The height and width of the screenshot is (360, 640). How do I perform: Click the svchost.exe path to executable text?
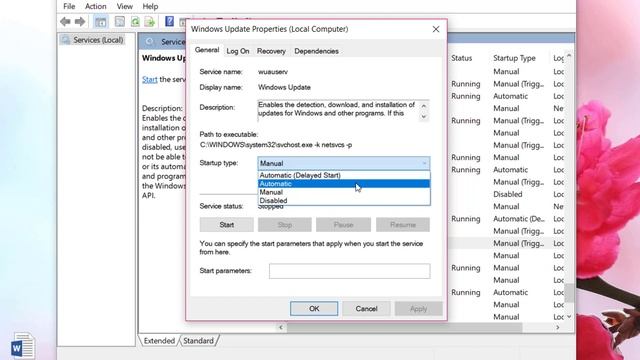click(x=276, y=144)
